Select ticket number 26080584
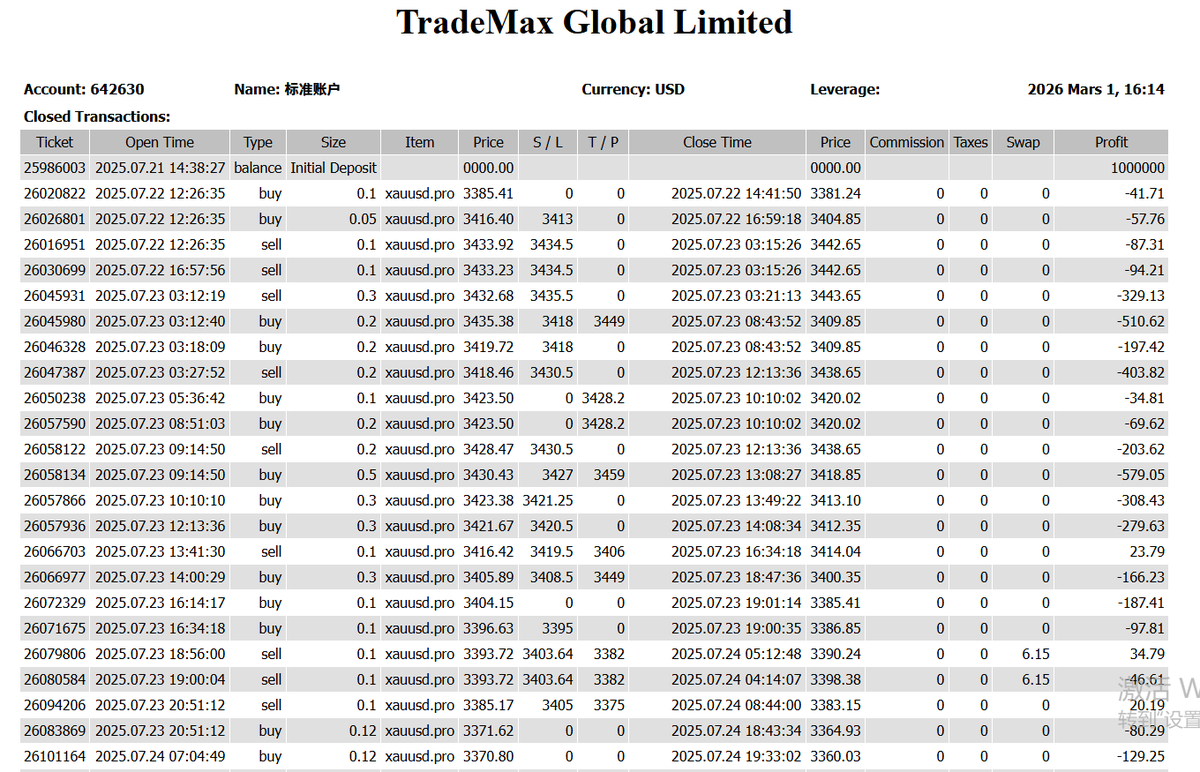The height and width of the screenshot is (772, 1200). click(x=55, y=680)
